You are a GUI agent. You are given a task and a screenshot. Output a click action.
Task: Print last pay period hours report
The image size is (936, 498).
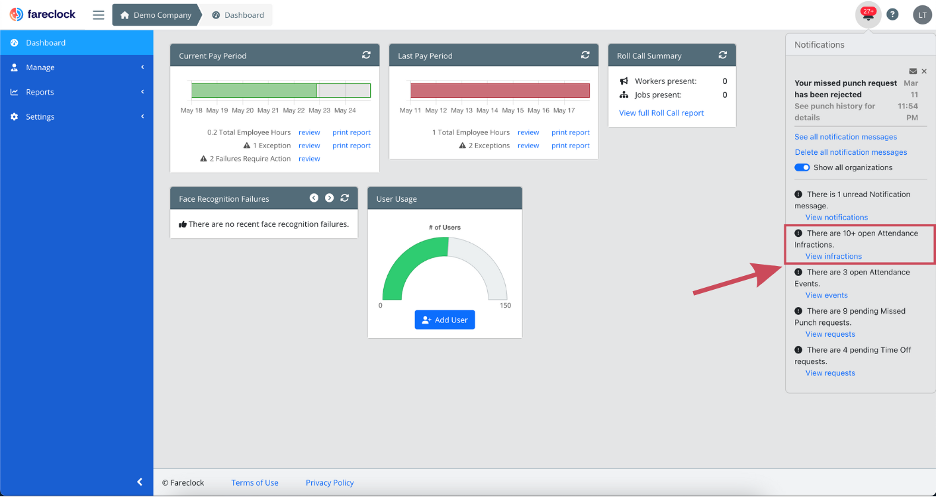click(x=571, y=133)
